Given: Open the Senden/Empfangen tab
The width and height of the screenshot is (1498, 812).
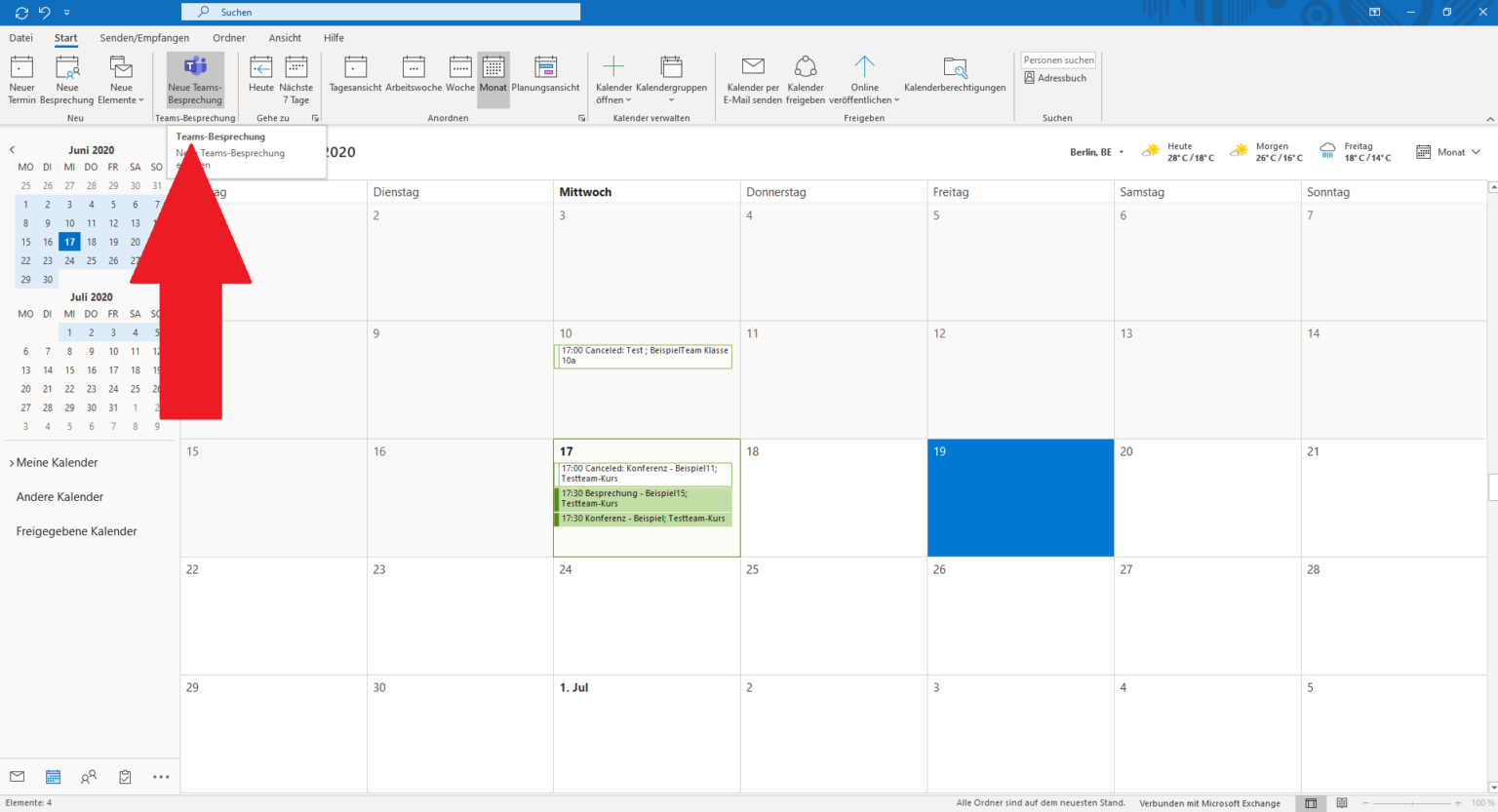Looking at the screenshot, I should coord(144,38).
